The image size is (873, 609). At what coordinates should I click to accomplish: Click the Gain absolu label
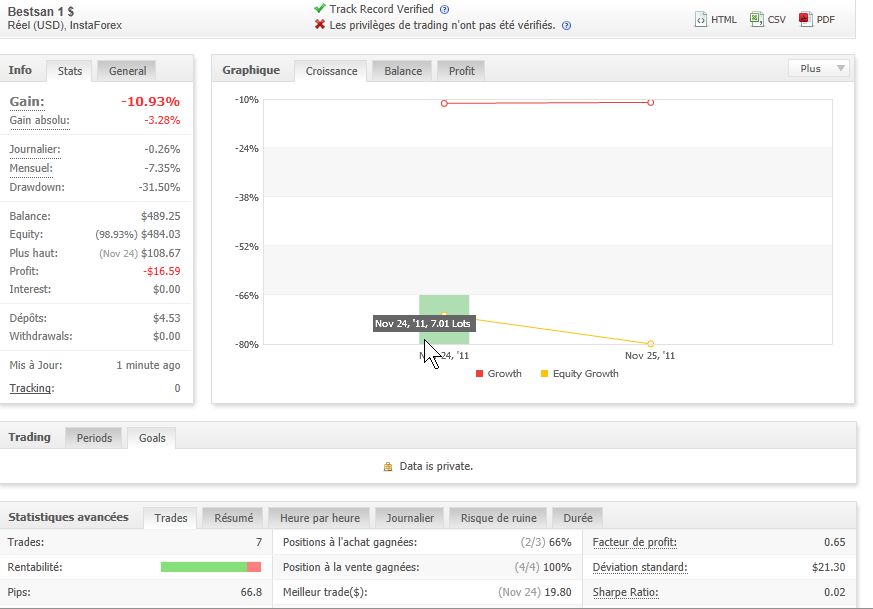40,120
